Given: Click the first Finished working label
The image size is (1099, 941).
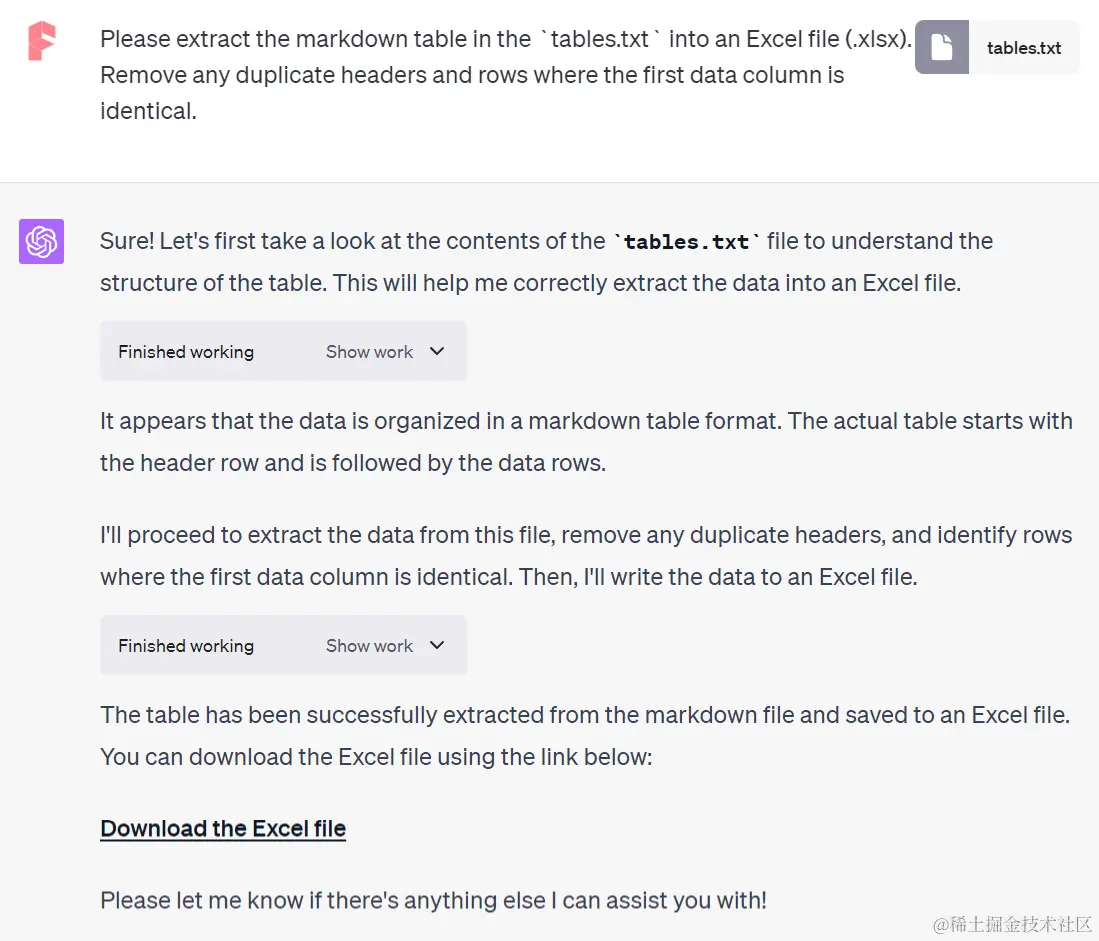Looking at the screenshot, I should pos(186,352).
